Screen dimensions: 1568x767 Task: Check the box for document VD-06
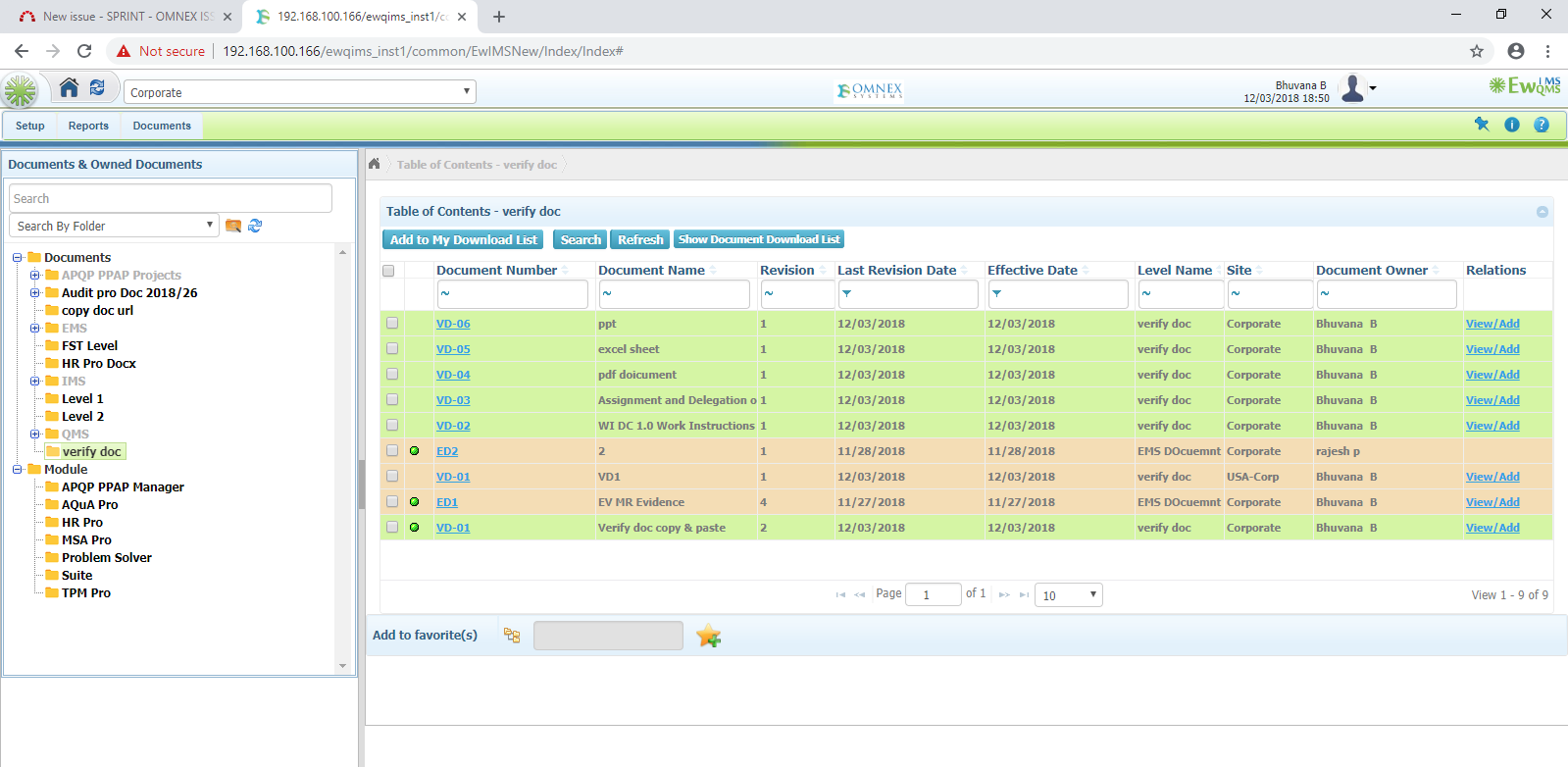392,324
